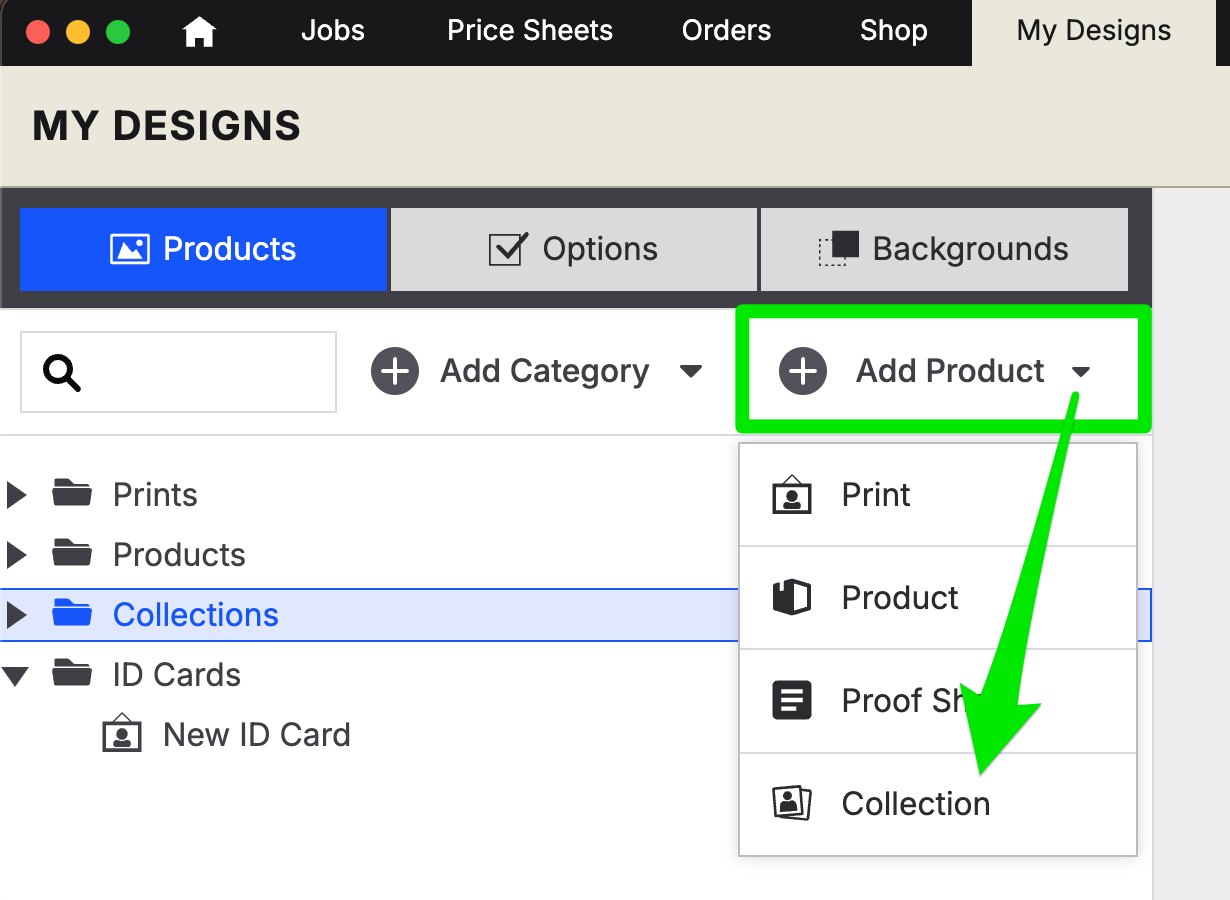The width and height of the screenshot is (1230, 900).
Task: Open the Price Sheets section
Action: 530,31
